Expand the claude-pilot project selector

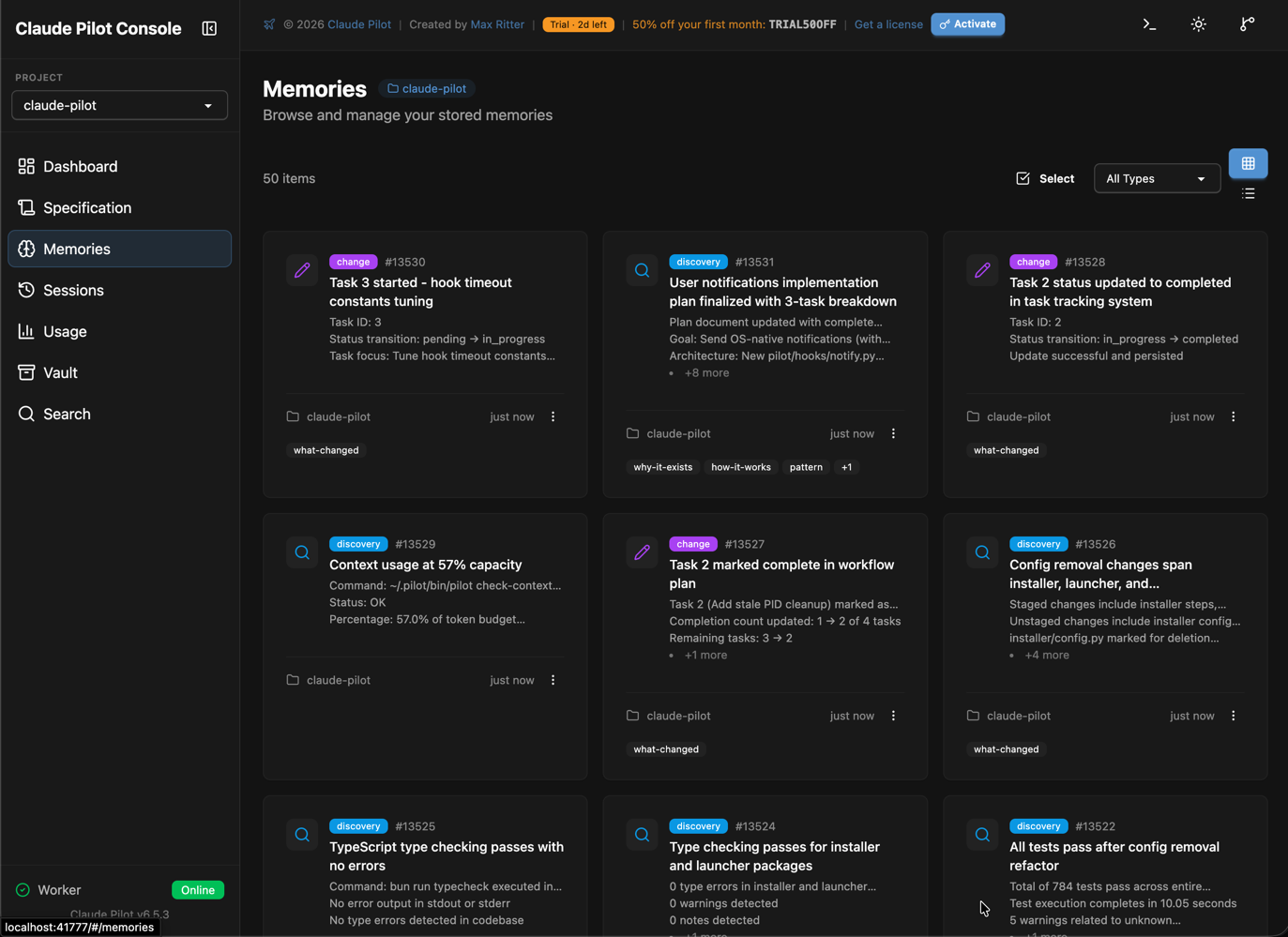(x=119, y=105)
